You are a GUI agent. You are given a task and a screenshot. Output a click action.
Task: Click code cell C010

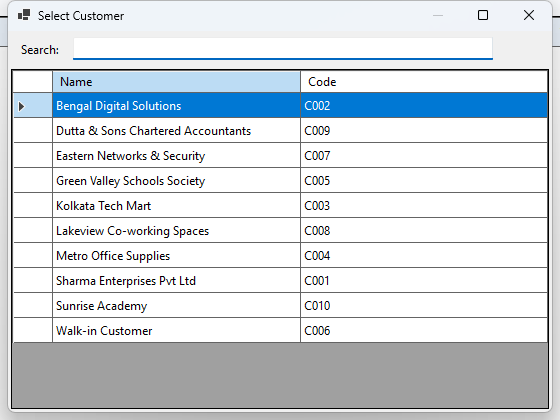pos(424,306)
